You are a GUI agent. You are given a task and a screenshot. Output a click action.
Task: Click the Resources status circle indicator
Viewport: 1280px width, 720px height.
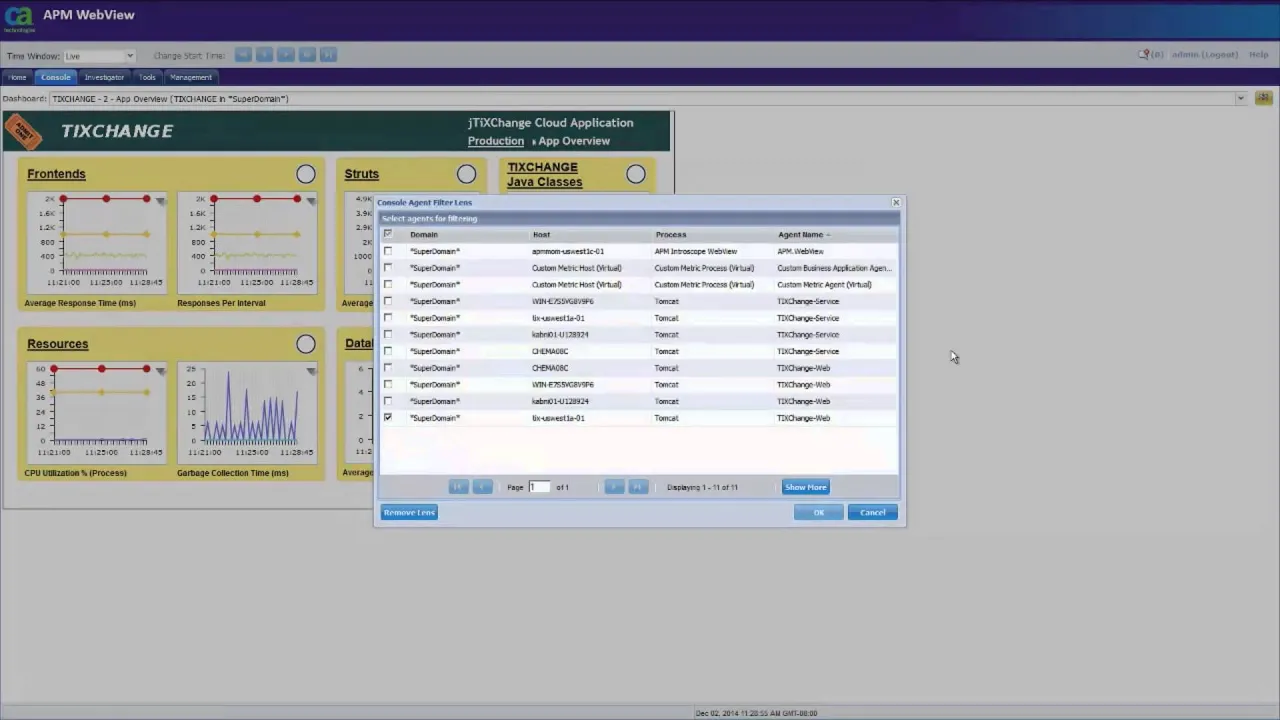(x=306, y=344)
